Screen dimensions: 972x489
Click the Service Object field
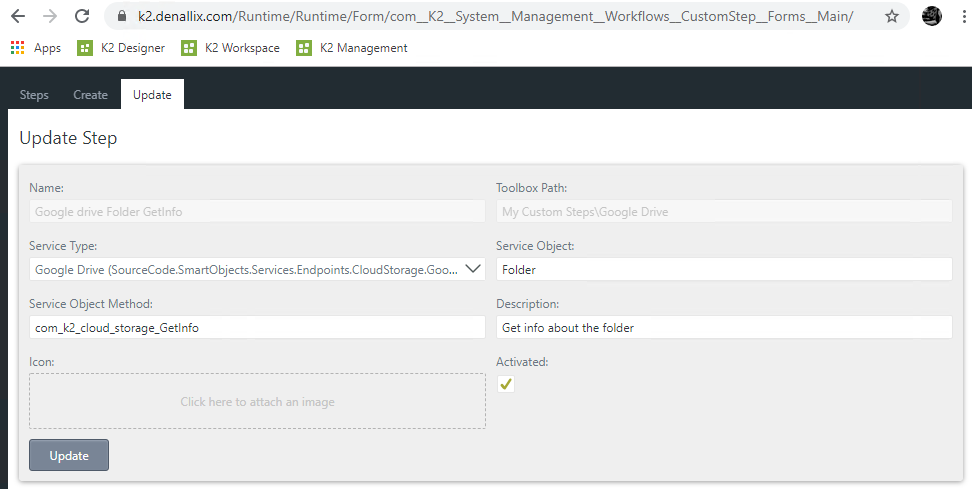(x=724, y=269)
